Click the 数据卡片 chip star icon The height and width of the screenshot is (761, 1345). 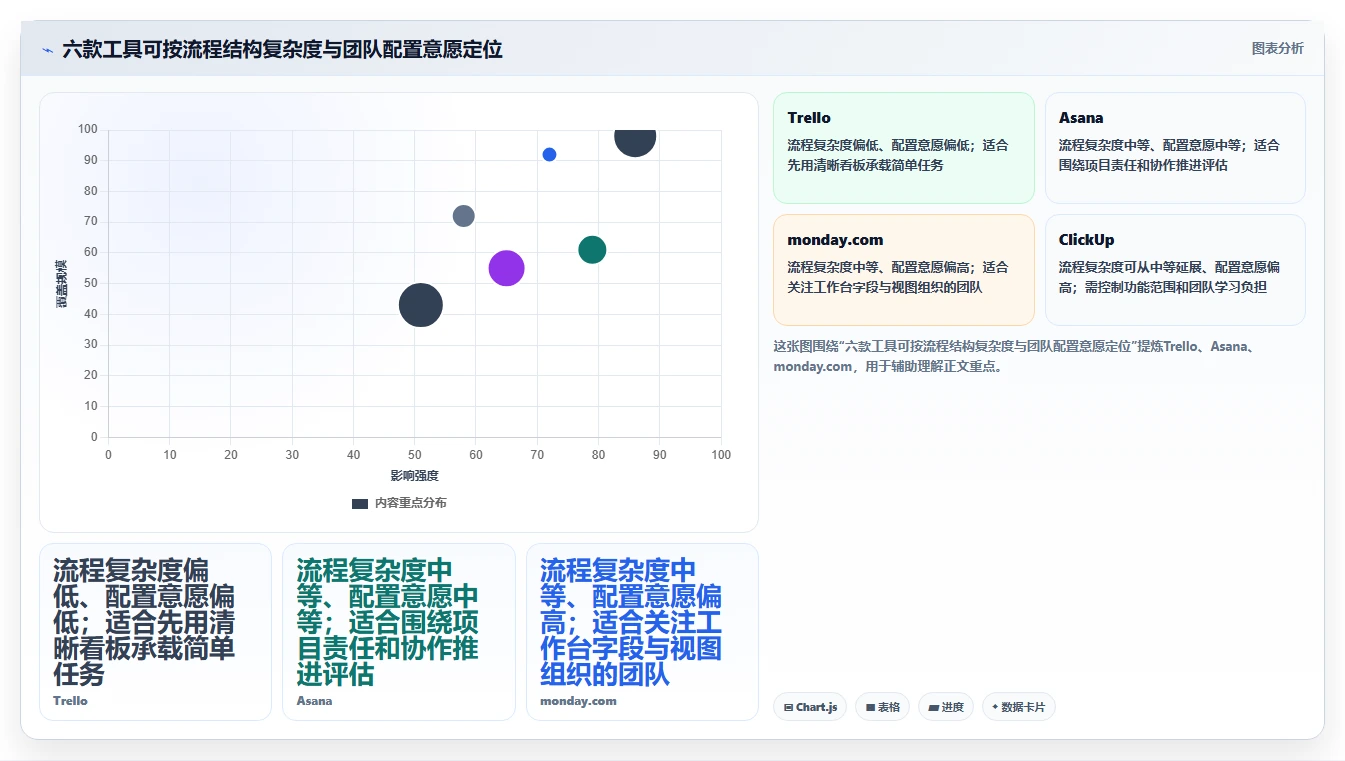(x=995, y=707)
